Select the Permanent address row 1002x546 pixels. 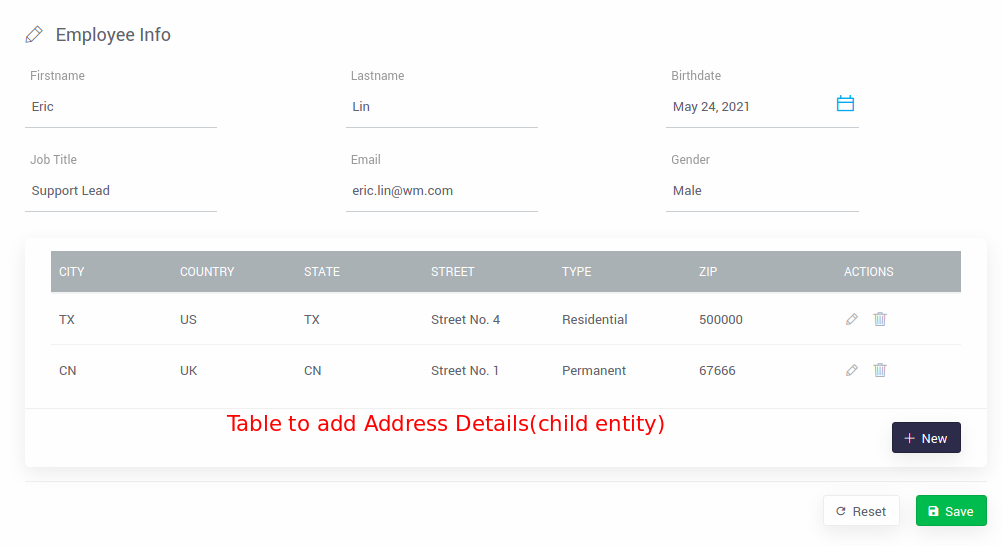pos(594,371)
